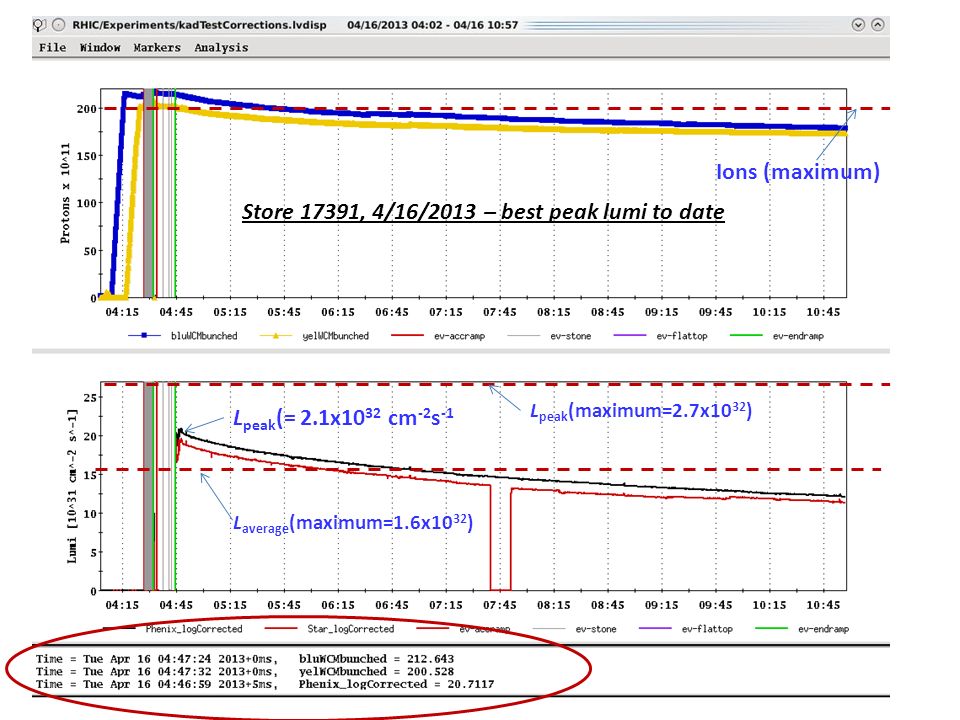The height and width of the screenshot is (720, 960).
Task: Toggle ev-flattop in the upper plot legend
Action: (x=661, y=336)
